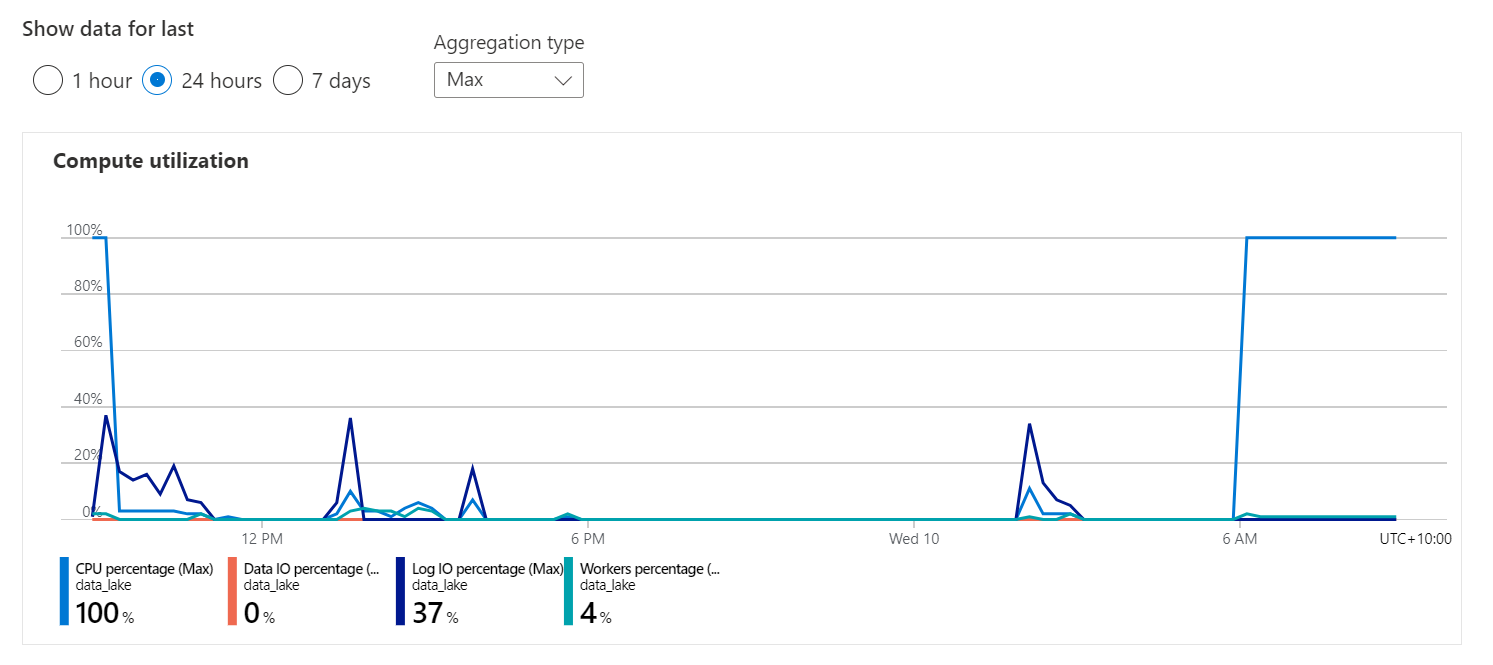Click the 100% CPU value in legend
The image size is (1493, 665).
tap(98, 613)
